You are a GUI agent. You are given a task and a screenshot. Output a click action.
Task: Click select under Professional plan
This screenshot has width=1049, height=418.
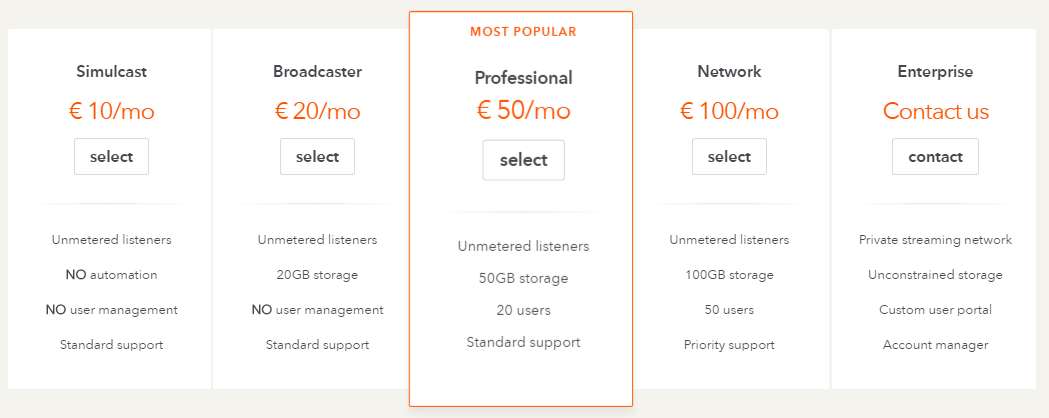(523, 160)
